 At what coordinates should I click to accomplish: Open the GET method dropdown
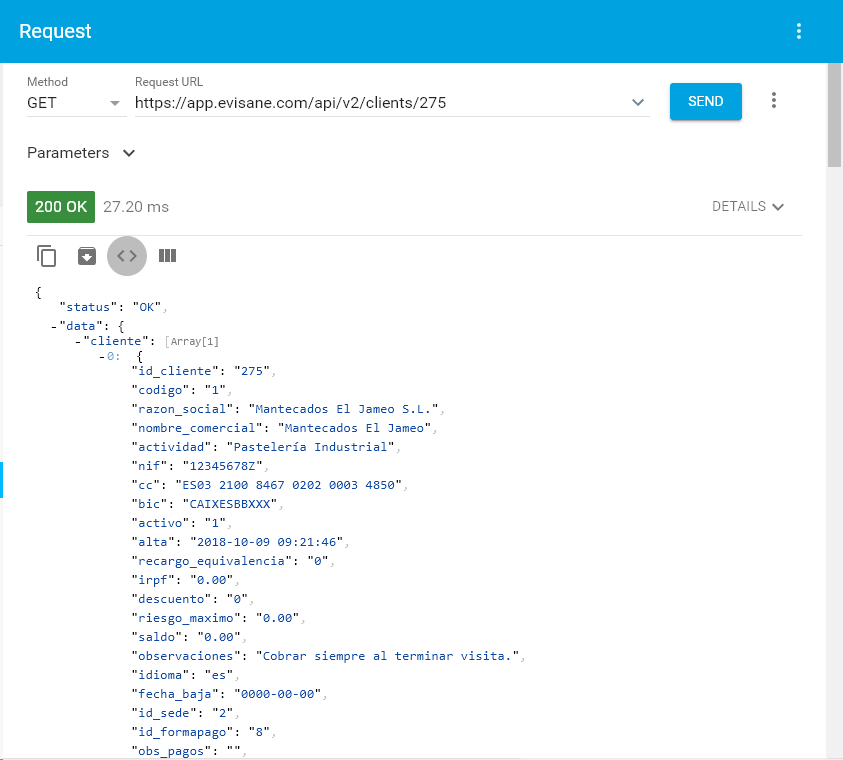(x=74, y=102)
